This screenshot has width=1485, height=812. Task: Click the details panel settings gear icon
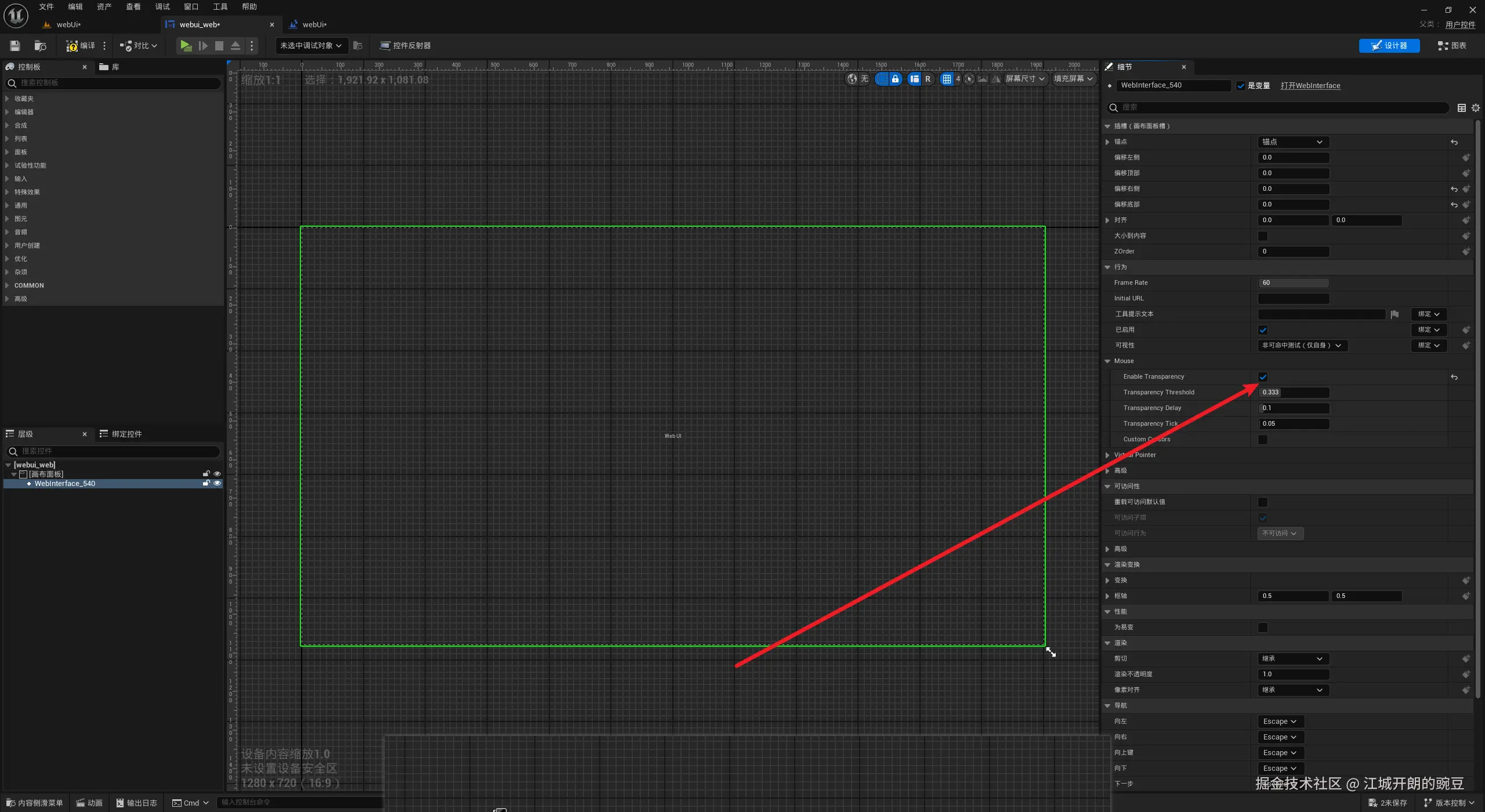pos(1475,108)
